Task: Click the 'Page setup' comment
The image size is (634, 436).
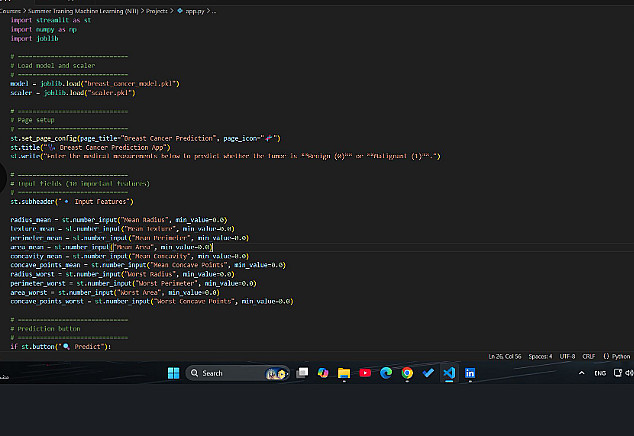Action: point(32,120)
